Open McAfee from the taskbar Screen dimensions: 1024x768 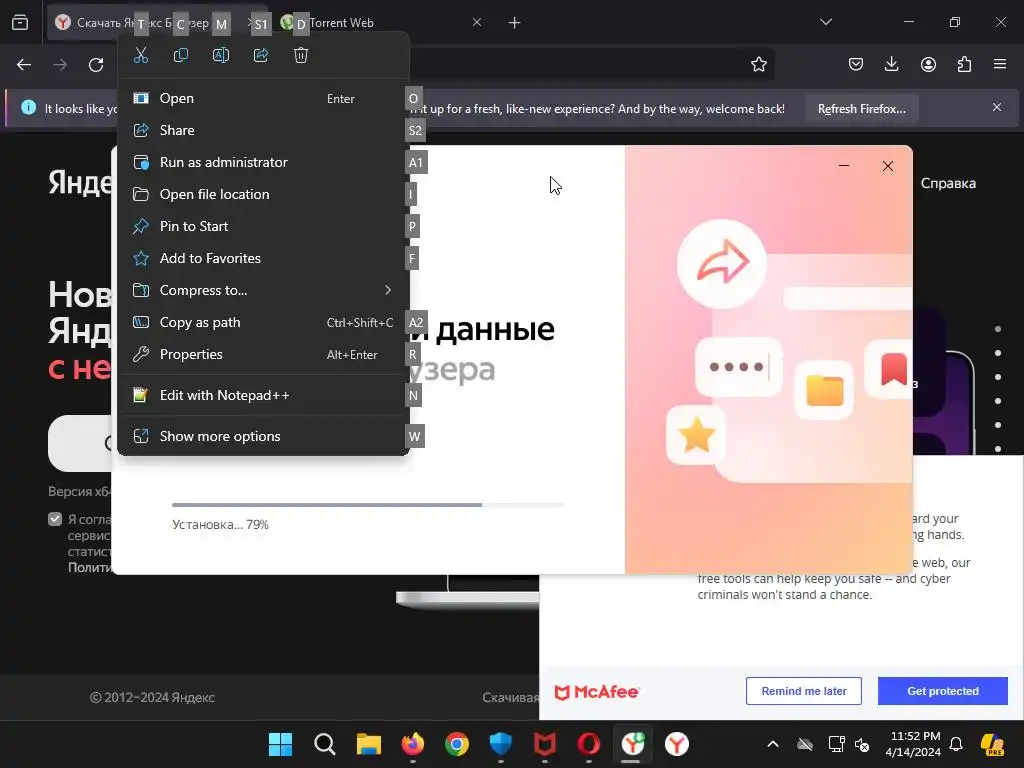545,744
